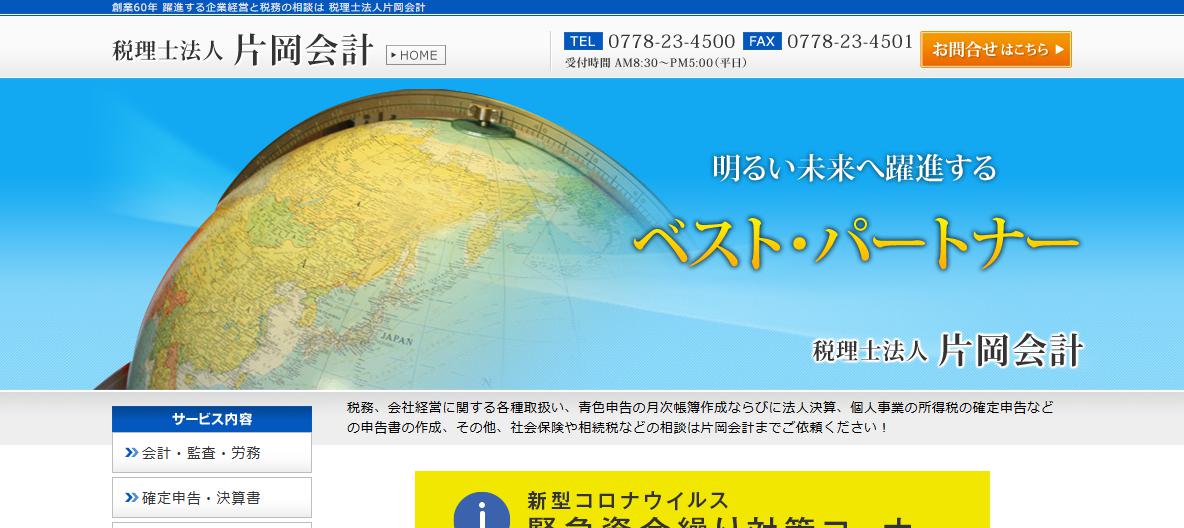Click the 創業60年 top bar tagline

268,8
